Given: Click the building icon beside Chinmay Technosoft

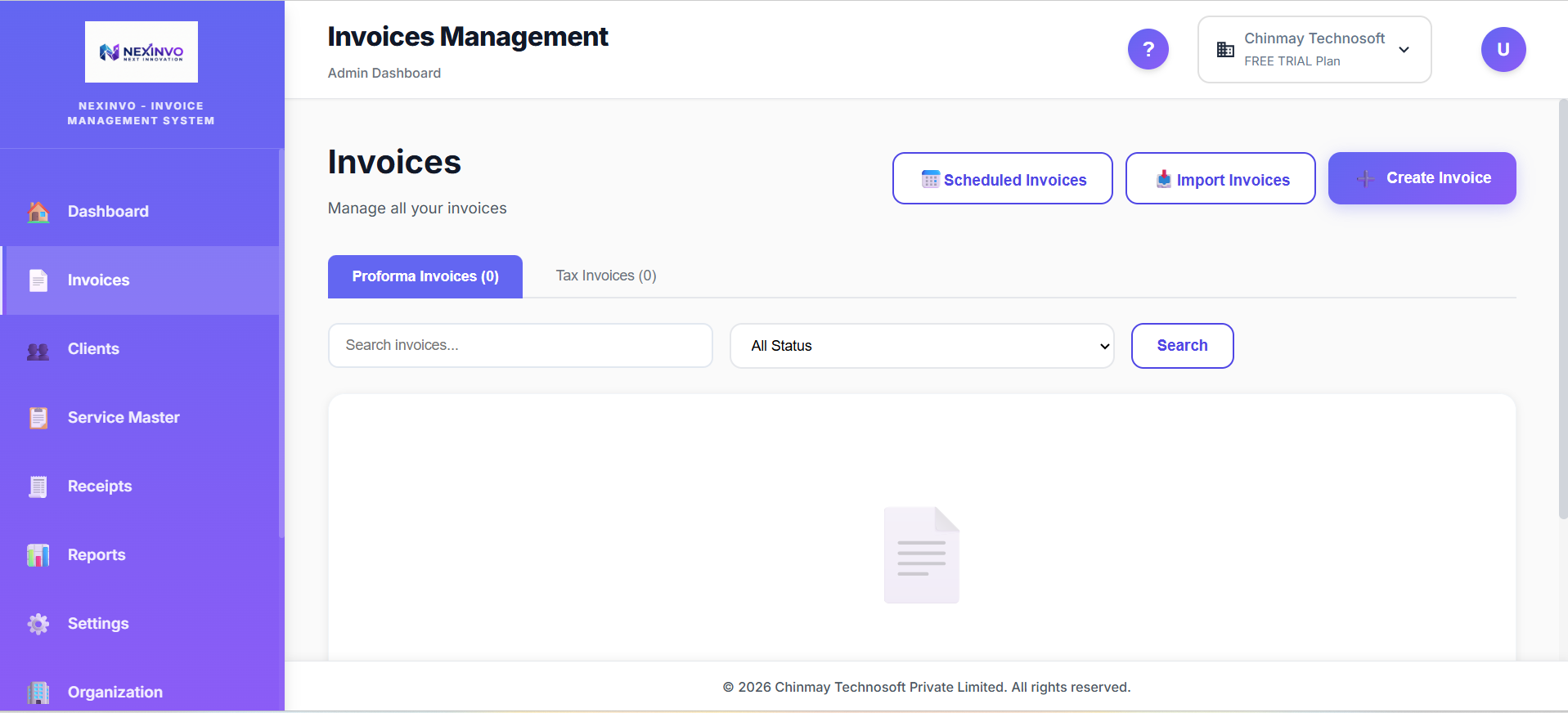Looking at the screenshot, I should point(1225,50).
